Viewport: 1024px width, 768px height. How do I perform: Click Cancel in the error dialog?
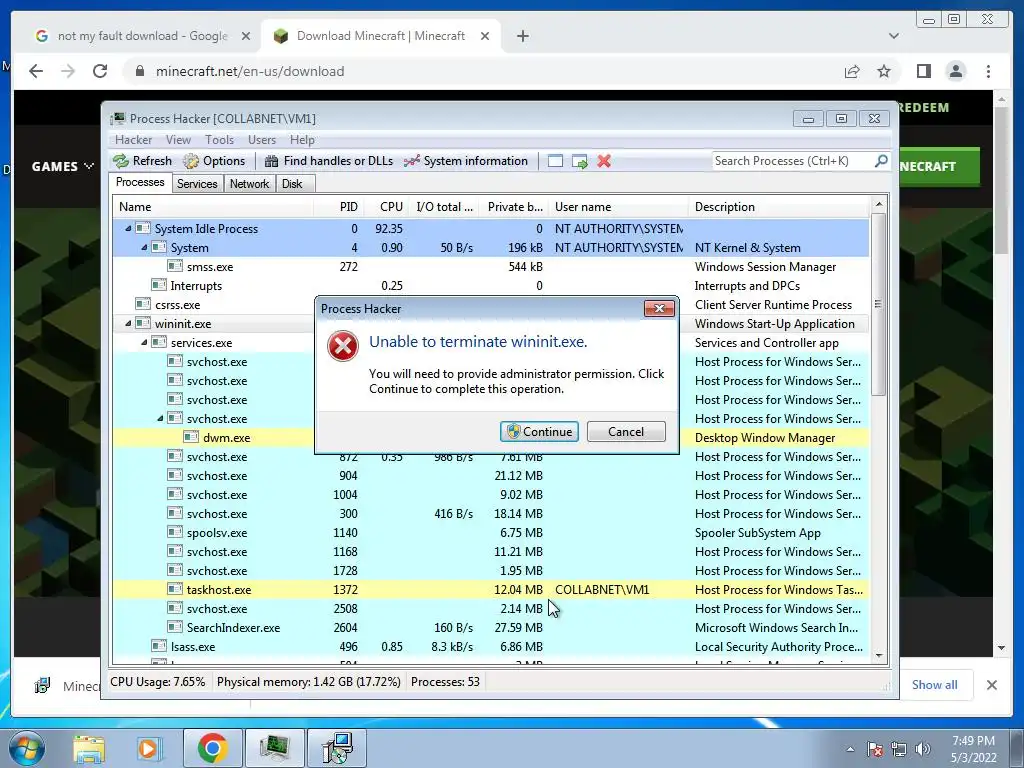626,432
